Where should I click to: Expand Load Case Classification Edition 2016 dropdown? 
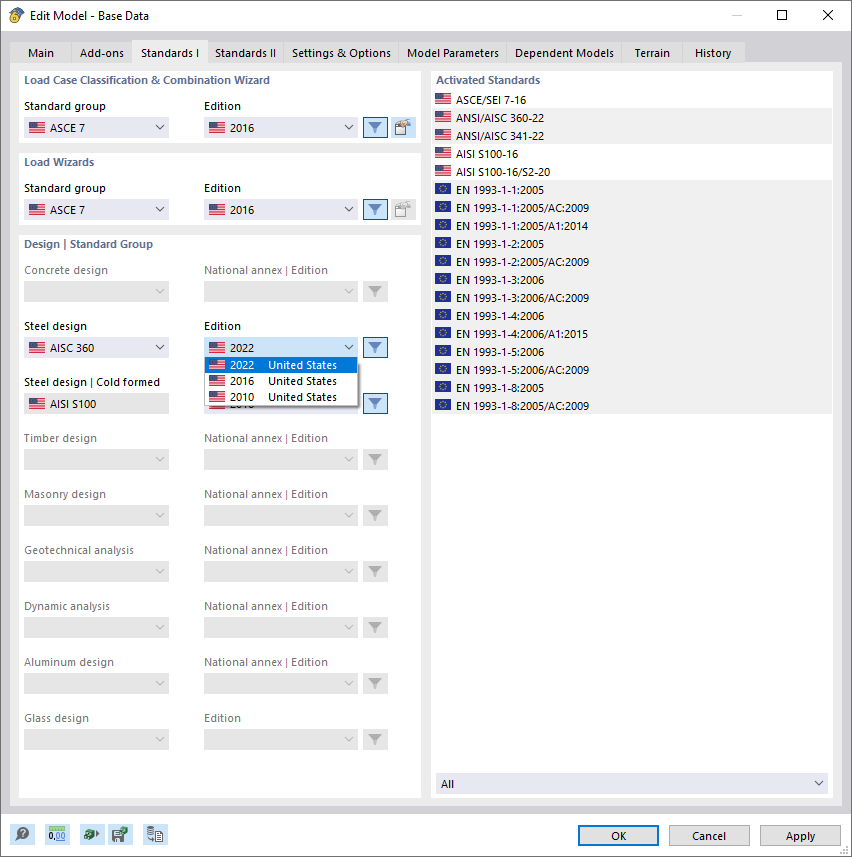pyautogui.click(x=281, y=128)
